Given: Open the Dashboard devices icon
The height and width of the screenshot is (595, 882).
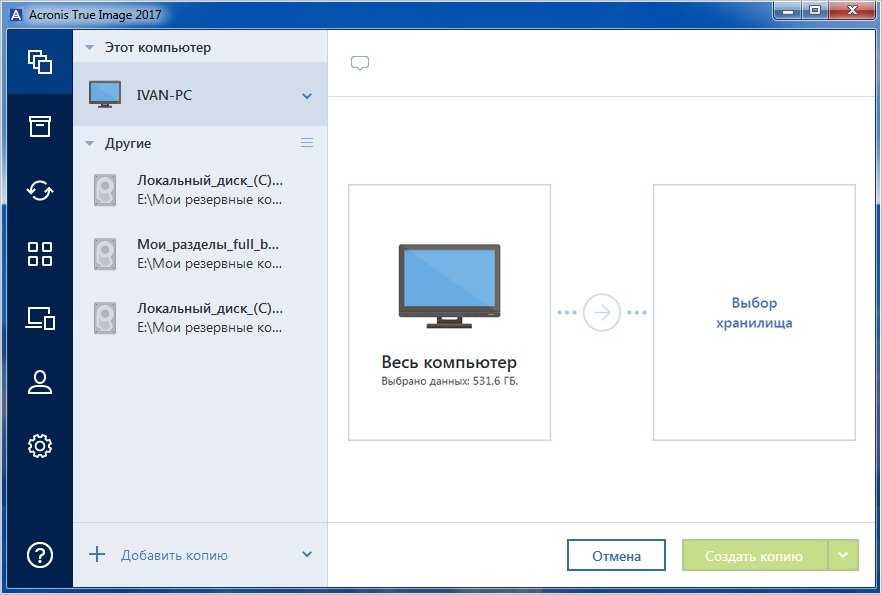Looking at the screenshot, I should (39, 318).
